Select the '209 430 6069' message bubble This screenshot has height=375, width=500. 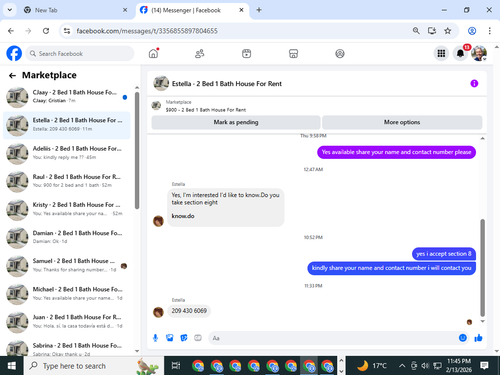point(189,311)
